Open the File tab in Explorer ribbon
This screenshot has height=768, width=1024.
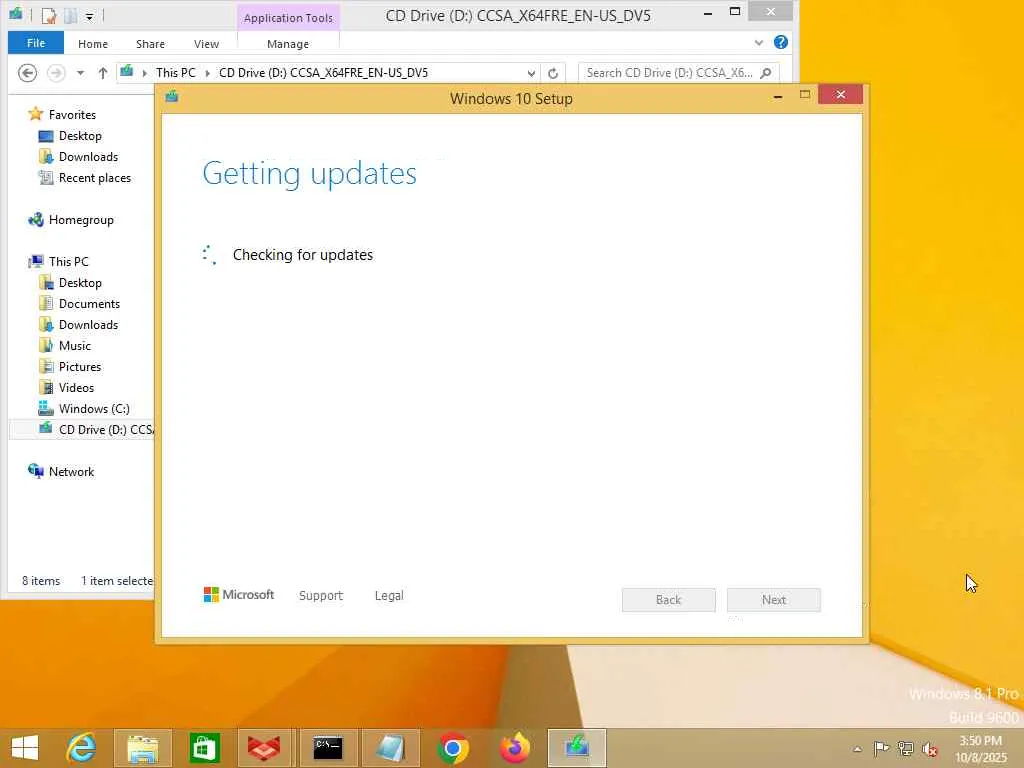[x=36, y=43]
